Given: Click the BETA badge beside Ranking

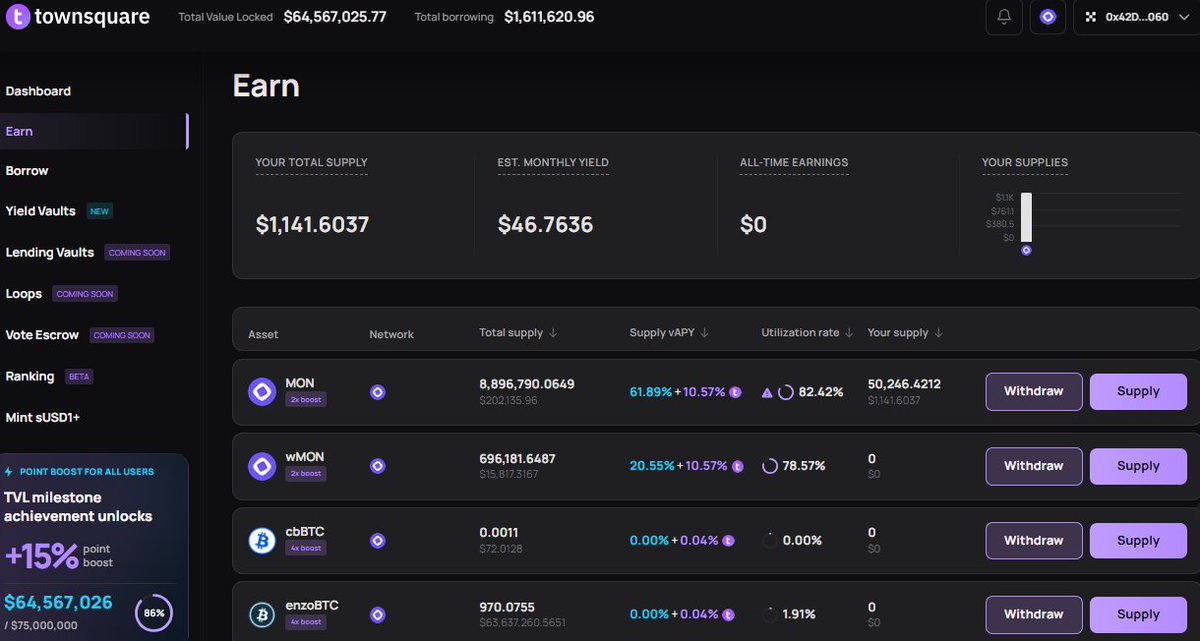Looking at the screenshot, I should [78, 377].
